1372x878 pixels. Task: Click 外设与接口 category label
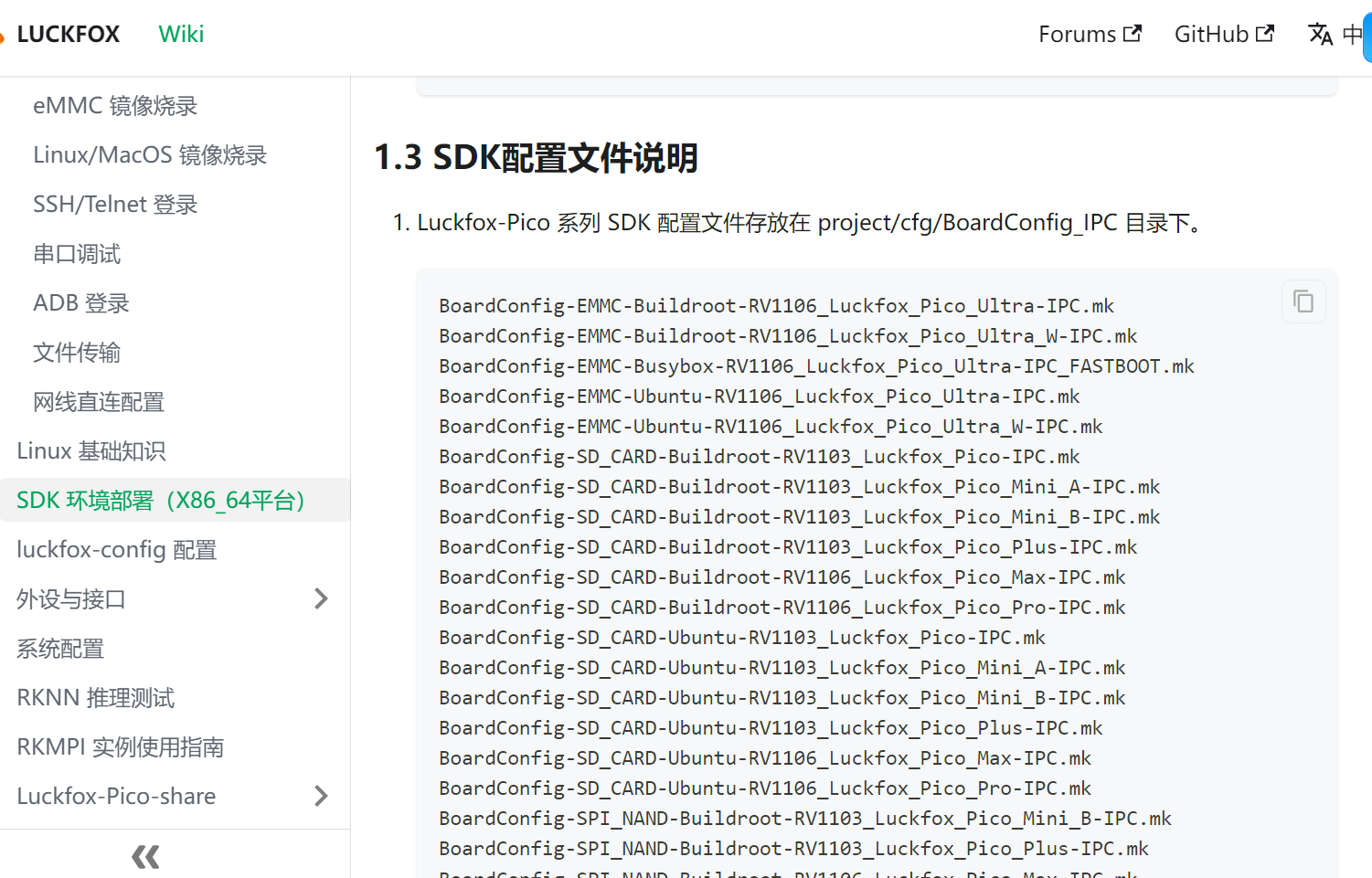pyautogui.click(x=71, y=599)
